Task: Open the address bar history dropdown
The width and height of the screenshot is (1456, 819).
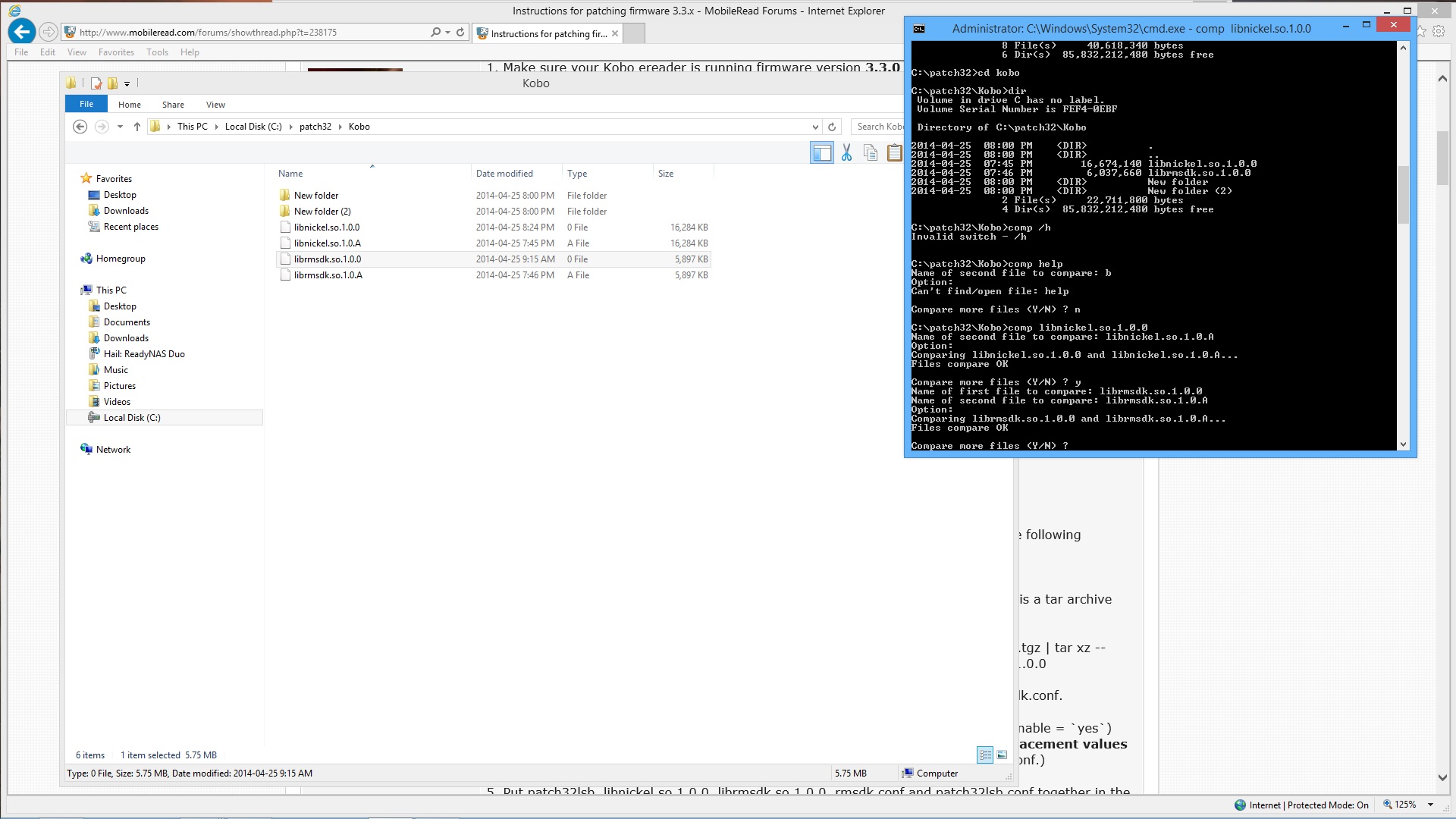Action: tap(815, 127)
